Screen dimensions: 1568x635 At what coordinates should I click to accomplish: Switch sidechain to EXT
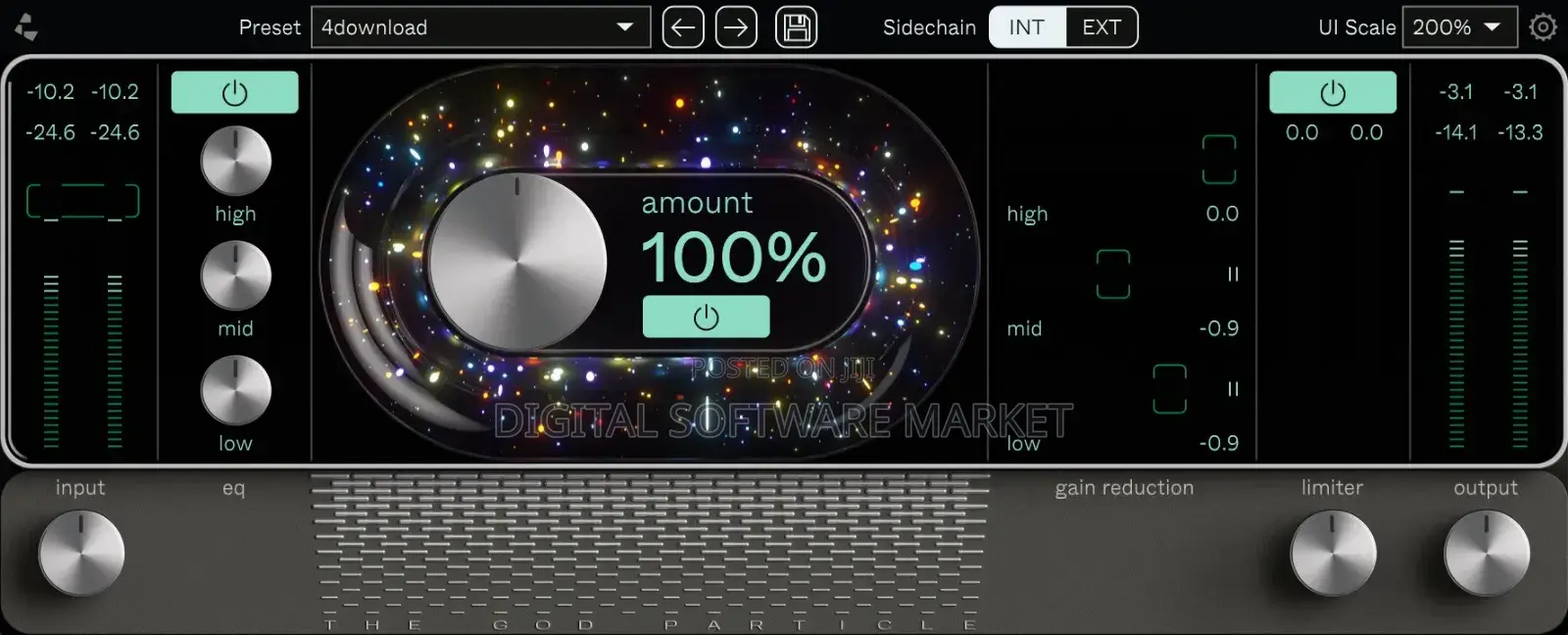point(1102,27)
